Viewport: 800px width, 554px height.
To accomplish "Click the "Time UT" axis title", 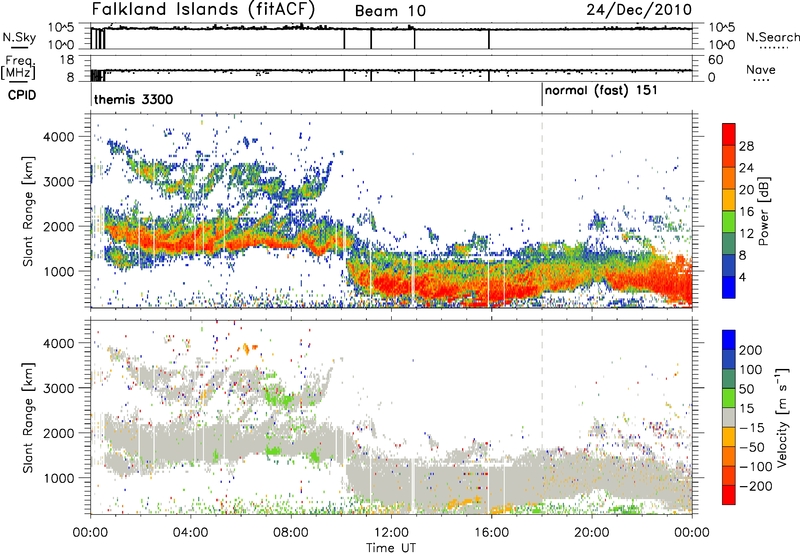I will [391, 548].
